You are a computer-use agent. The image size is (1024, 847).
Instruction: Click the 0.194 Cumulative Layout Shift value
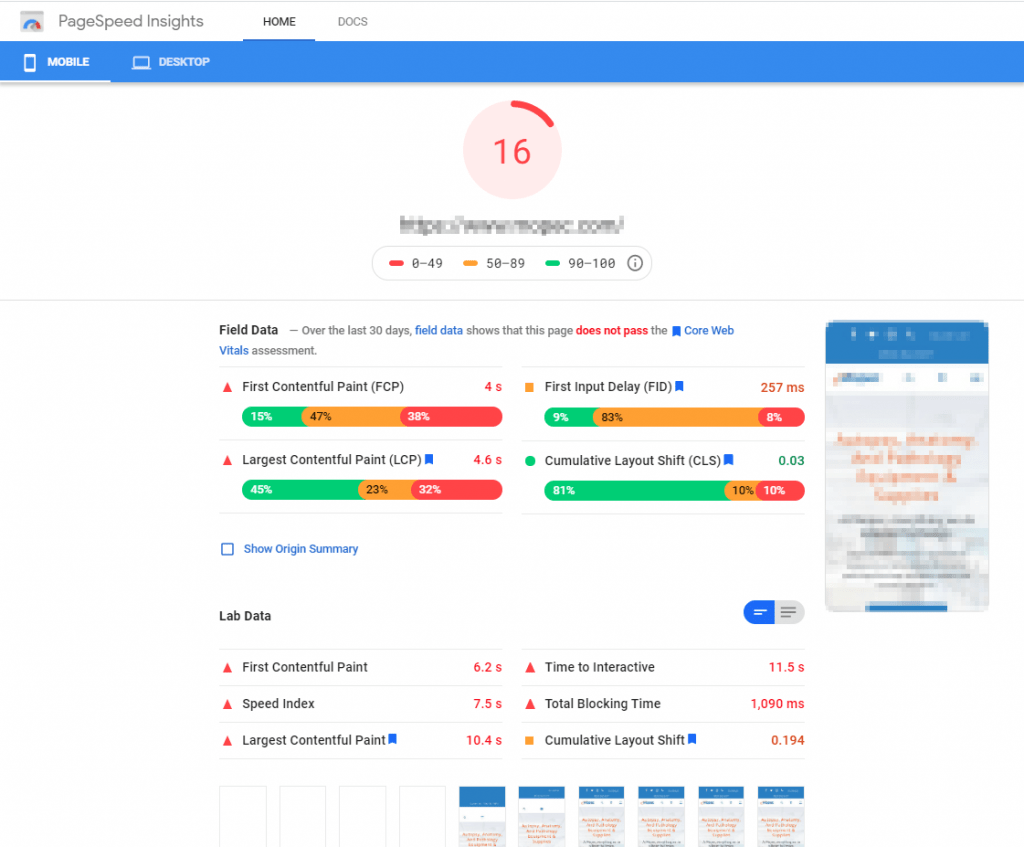788,741
